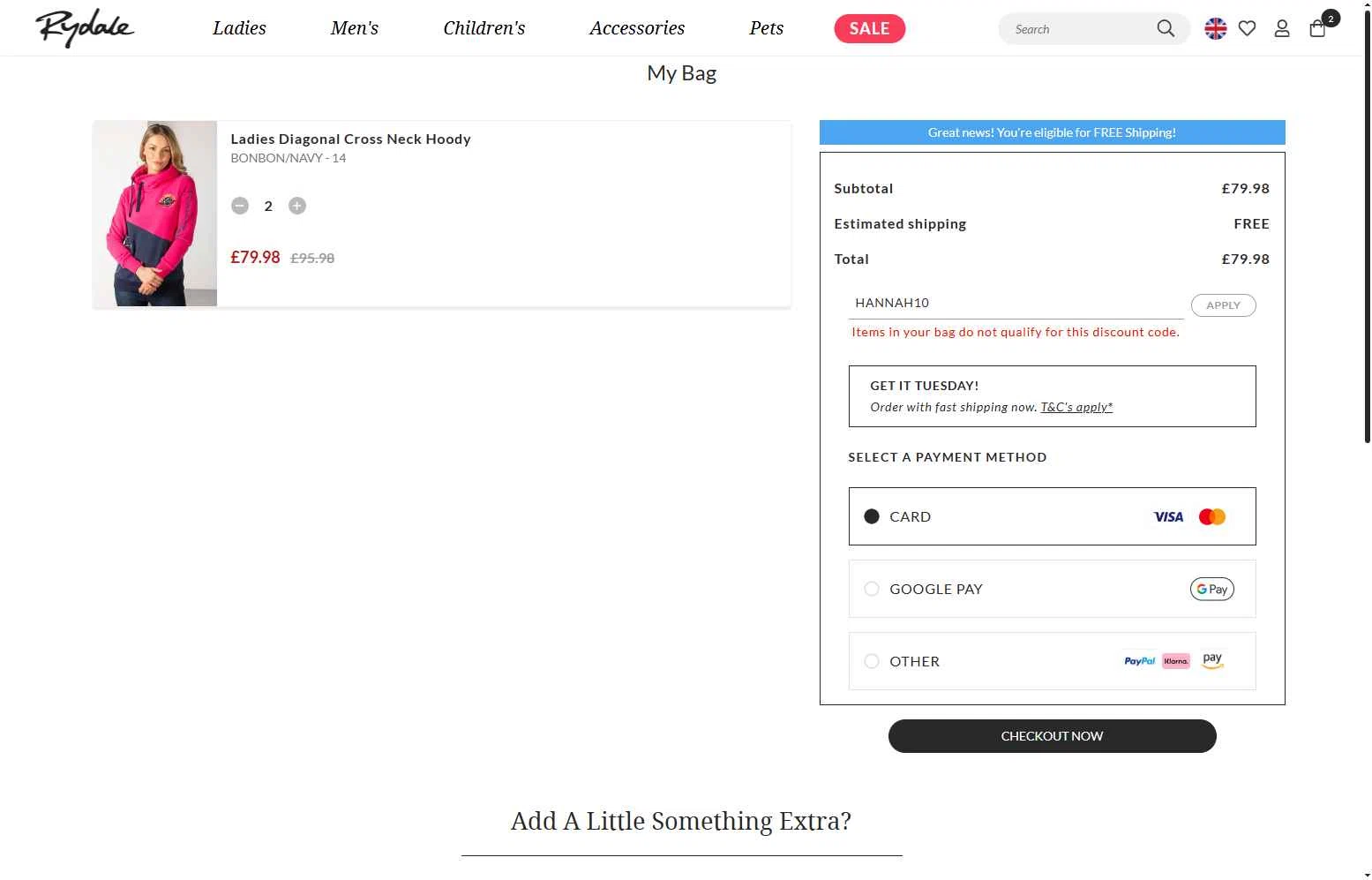Select CARD payment method
The width and height of the screenshot is (1372, 880).
(1052, 516)
